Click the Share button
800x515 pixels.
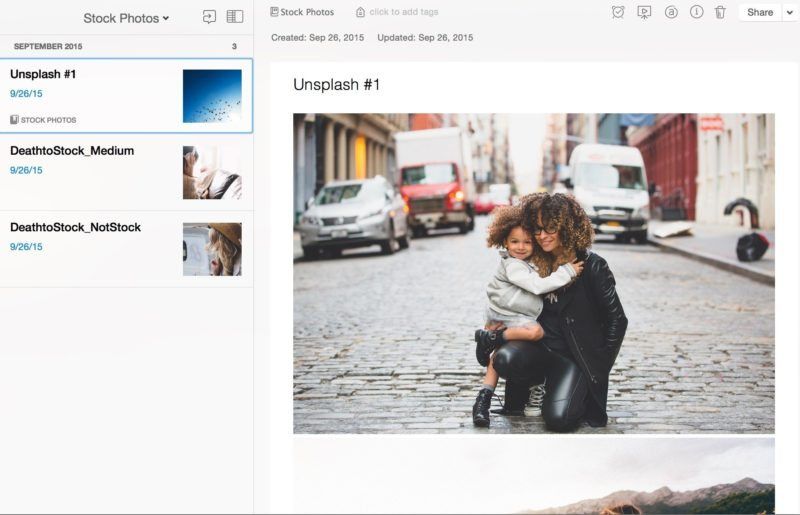click(x=760, y=12)
